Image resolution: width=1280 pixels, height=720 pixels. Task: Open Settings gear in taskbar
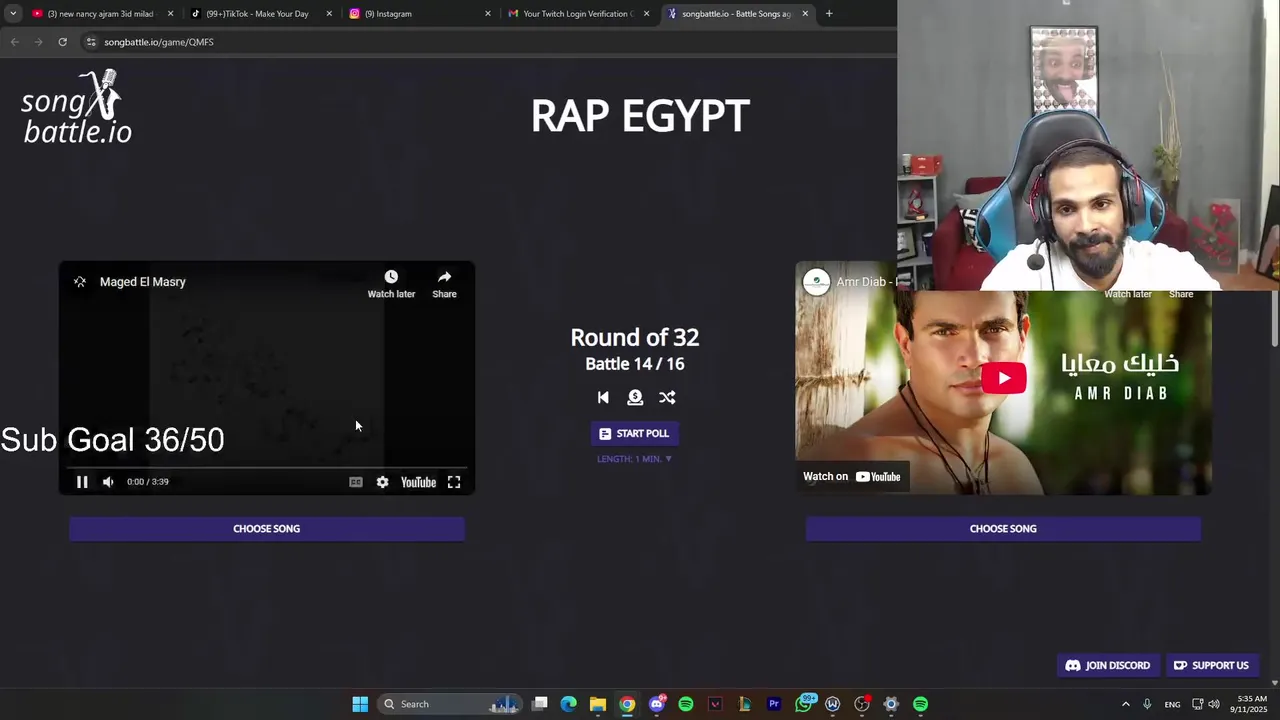point(891,704)
